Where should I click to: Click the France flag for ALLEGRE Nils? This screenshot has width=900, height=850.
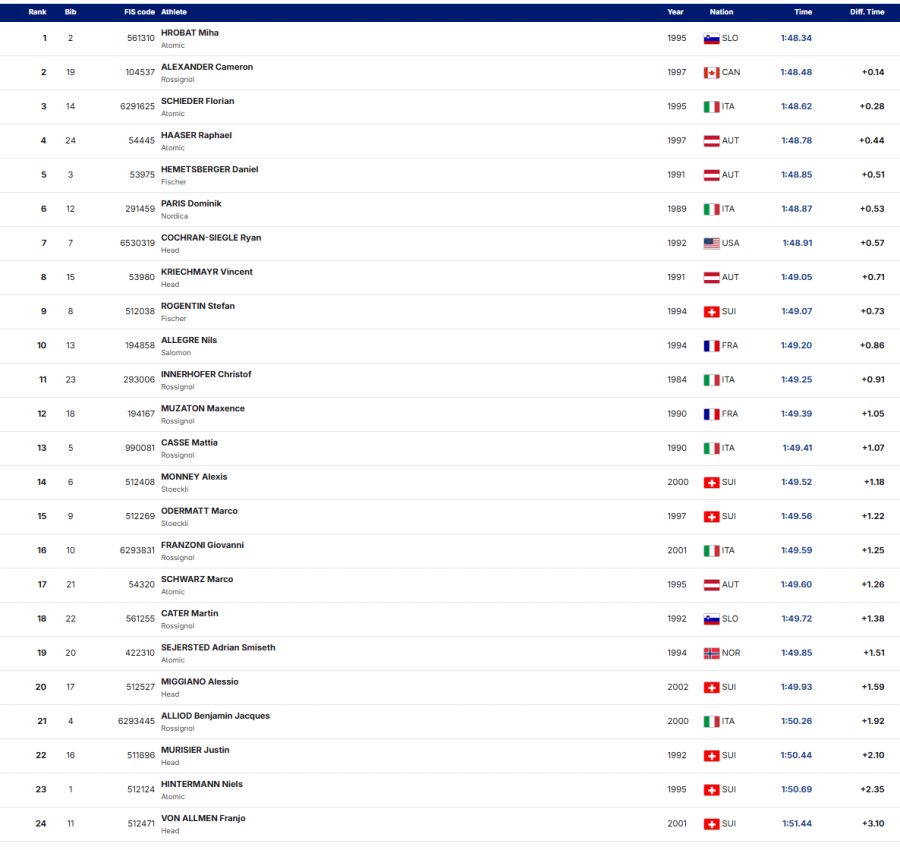click(711, 346)
